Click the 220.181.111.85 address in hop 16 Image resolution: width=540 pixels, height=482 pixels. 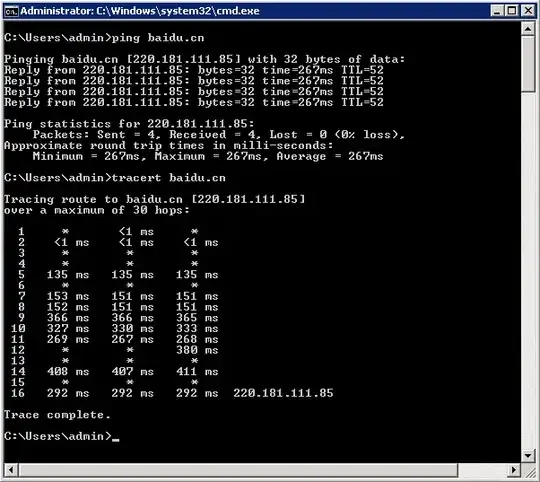click(x=283, y=393)
